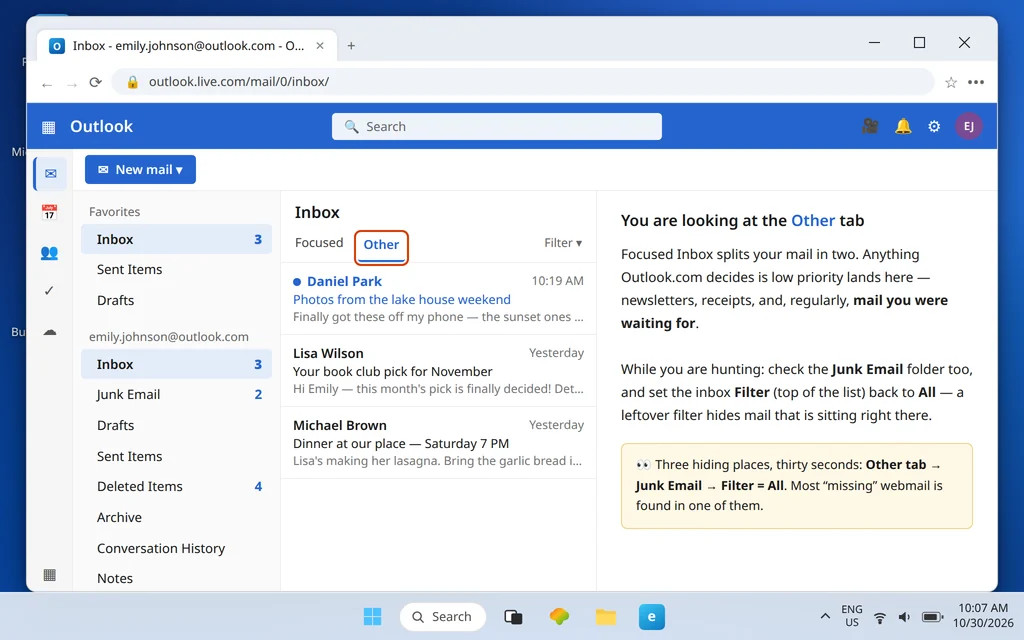
Task: Open Favorites Sent Items folder
Action: pyautogui.click(x=176, y=270)
